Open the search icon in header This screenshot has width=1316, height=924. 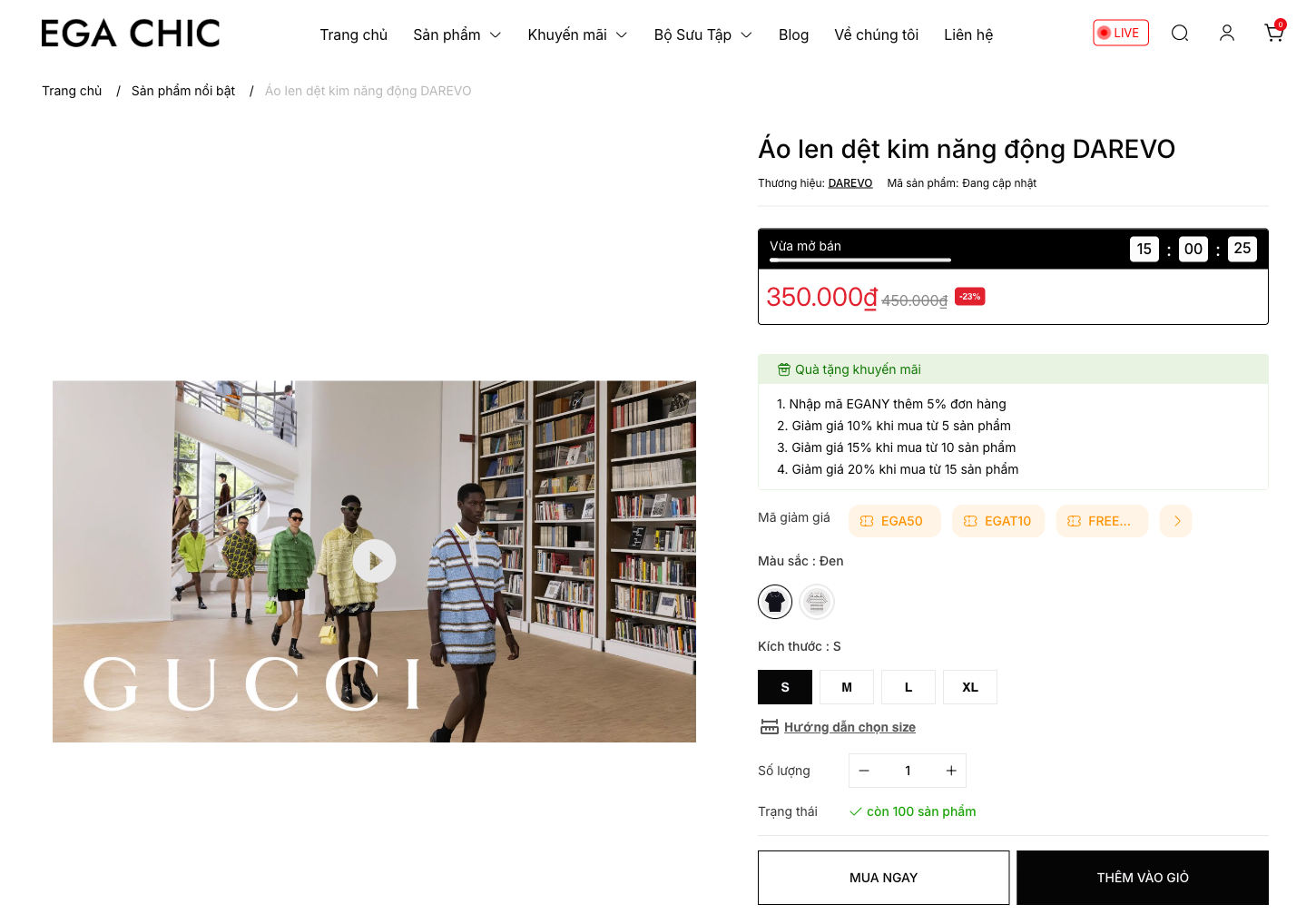coord(1180,34)
